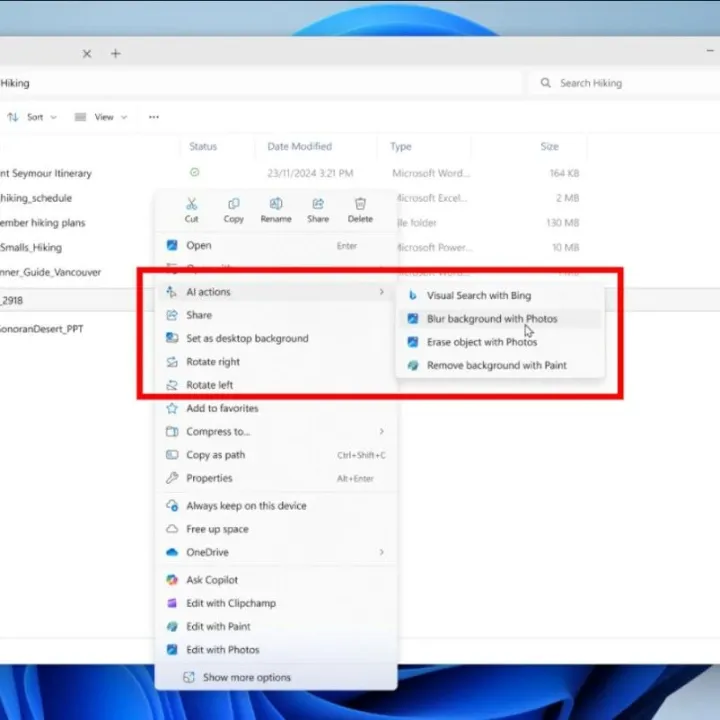
Task: Choose Share menu entry below AI actions
Action: (x=276, y=315)
